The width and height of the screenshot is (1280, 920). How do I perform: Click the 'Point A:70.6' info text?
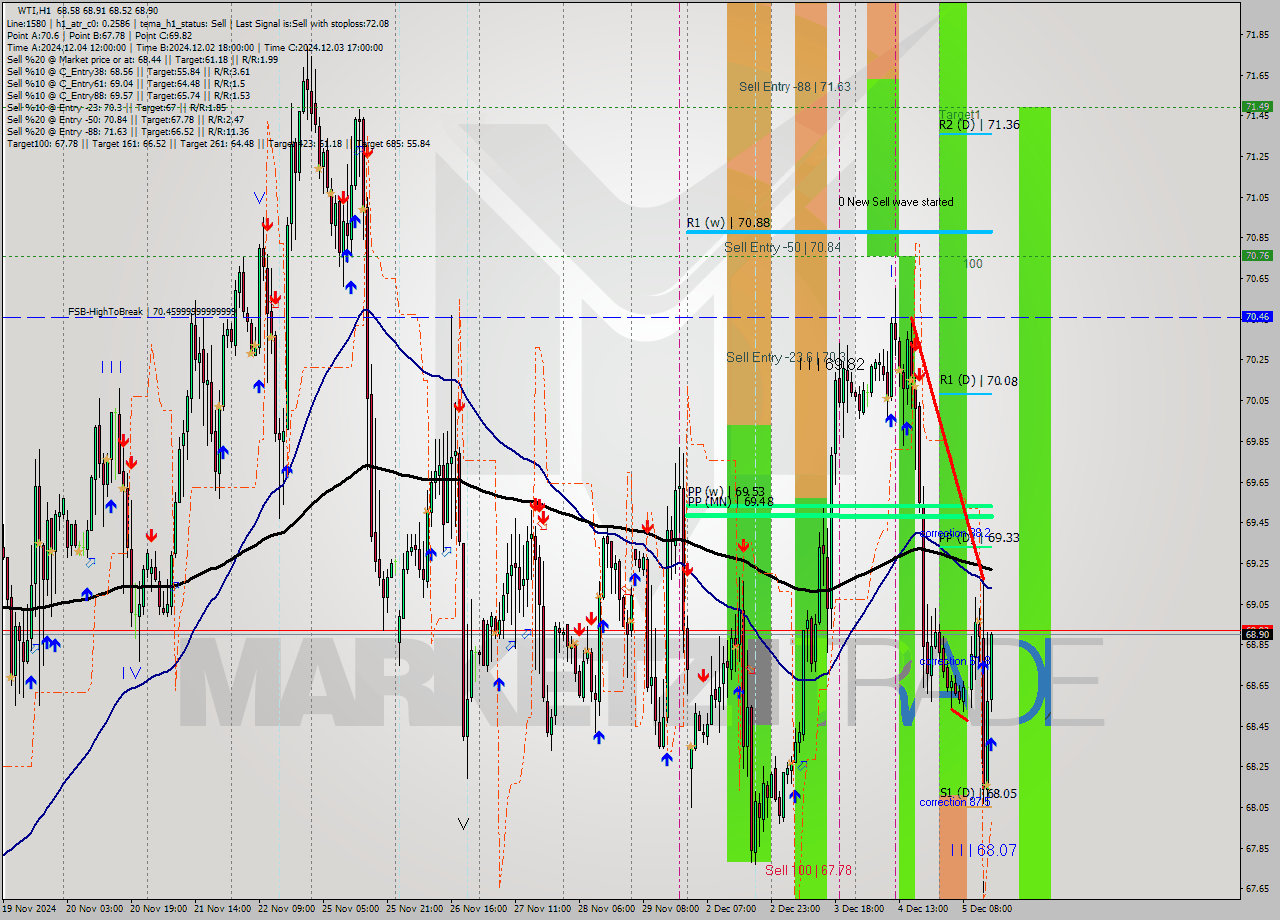pos(35,35)
